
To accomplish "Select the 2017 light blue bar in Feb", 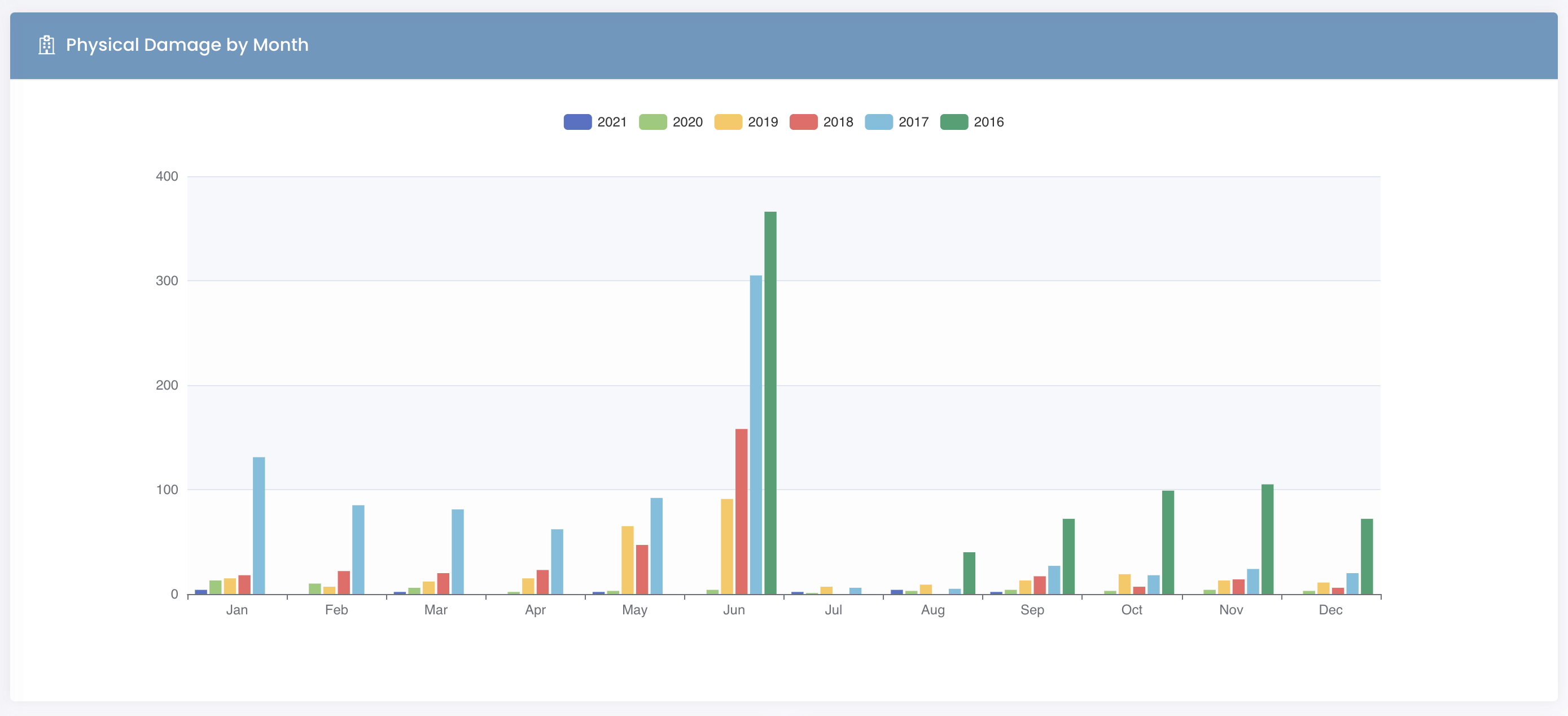I will [358, 549].
